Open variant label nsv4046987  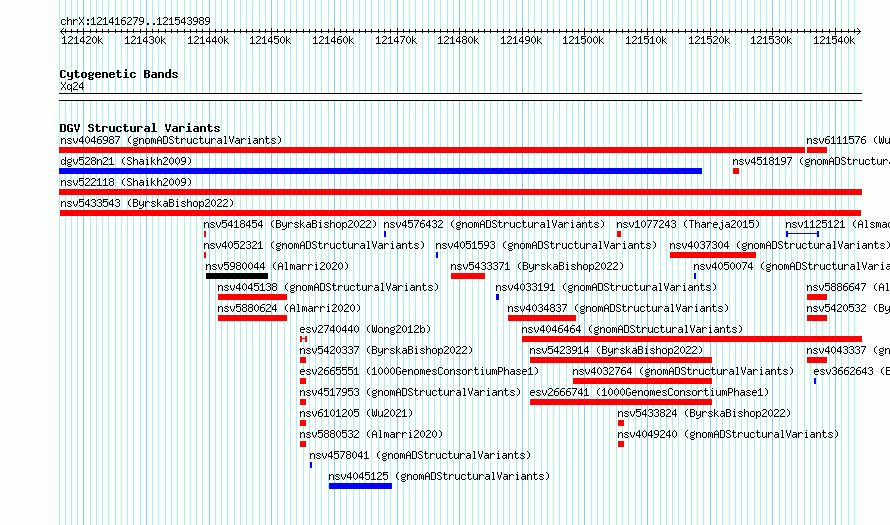pos(171,140)
